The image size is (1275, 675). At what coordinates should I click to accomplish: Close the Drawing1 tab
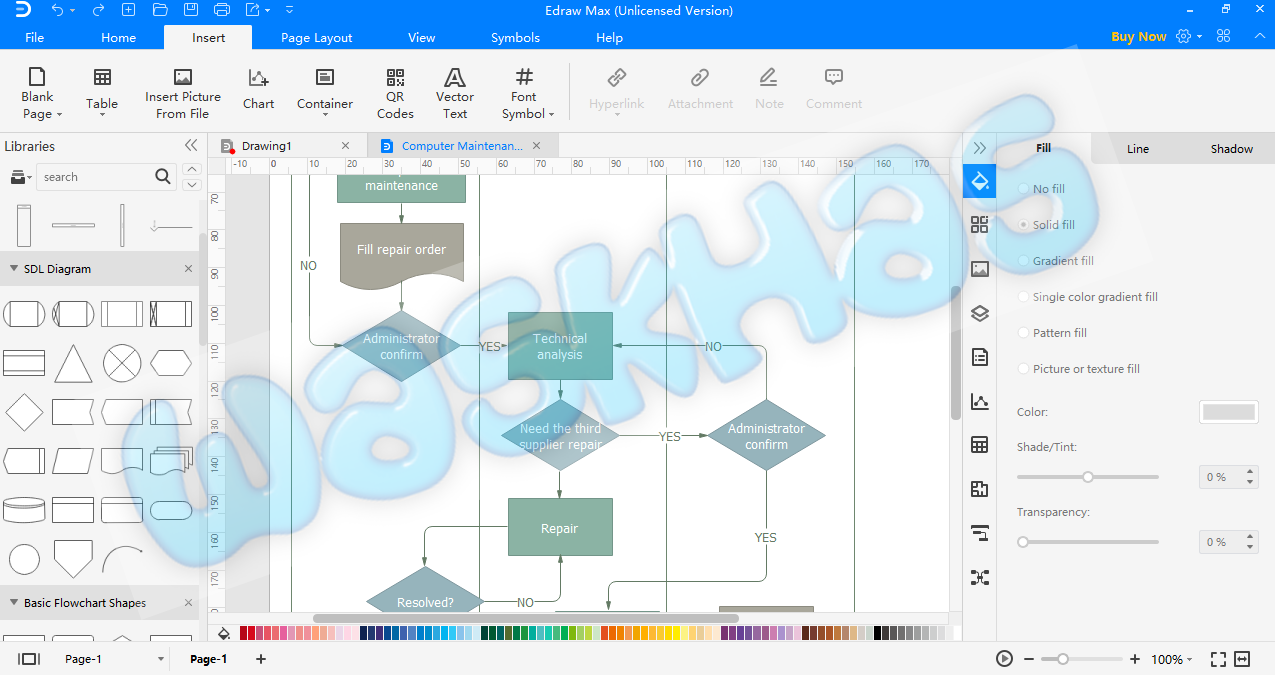346,146
